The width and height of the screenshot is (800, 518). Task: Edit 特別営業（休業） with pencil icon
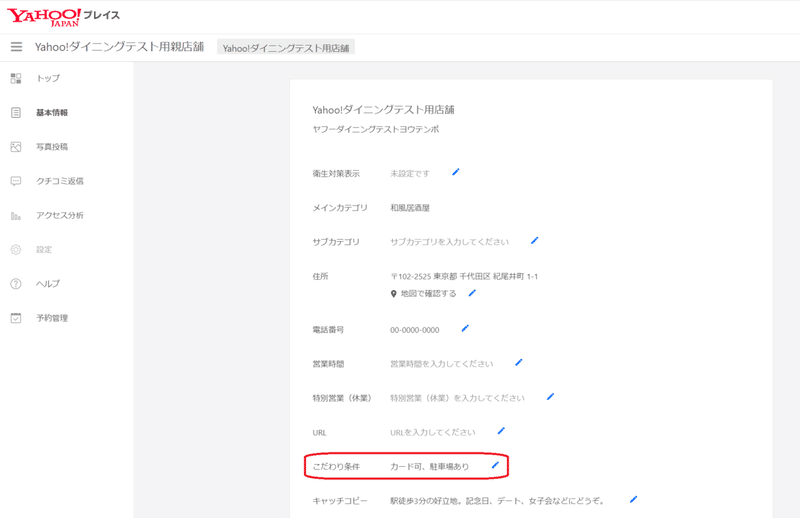(x=550, y=397)
